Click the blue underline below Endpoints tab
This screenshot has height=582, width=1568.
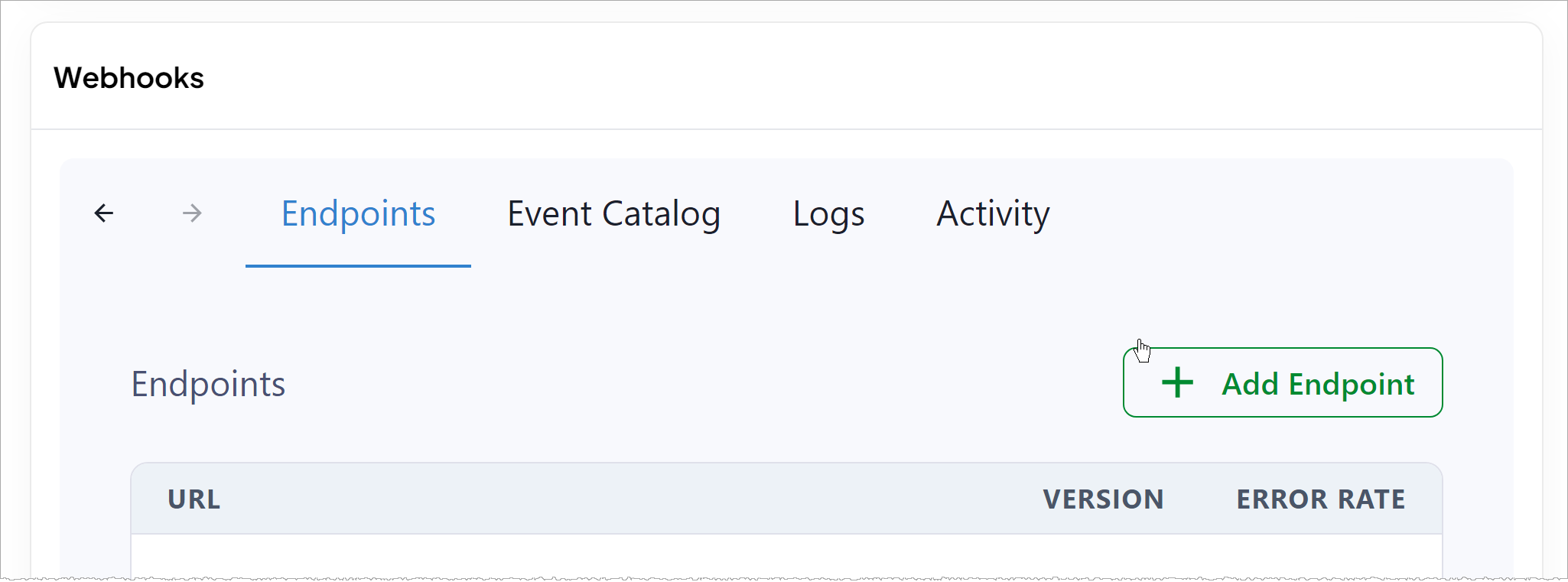tap(358, 265)
